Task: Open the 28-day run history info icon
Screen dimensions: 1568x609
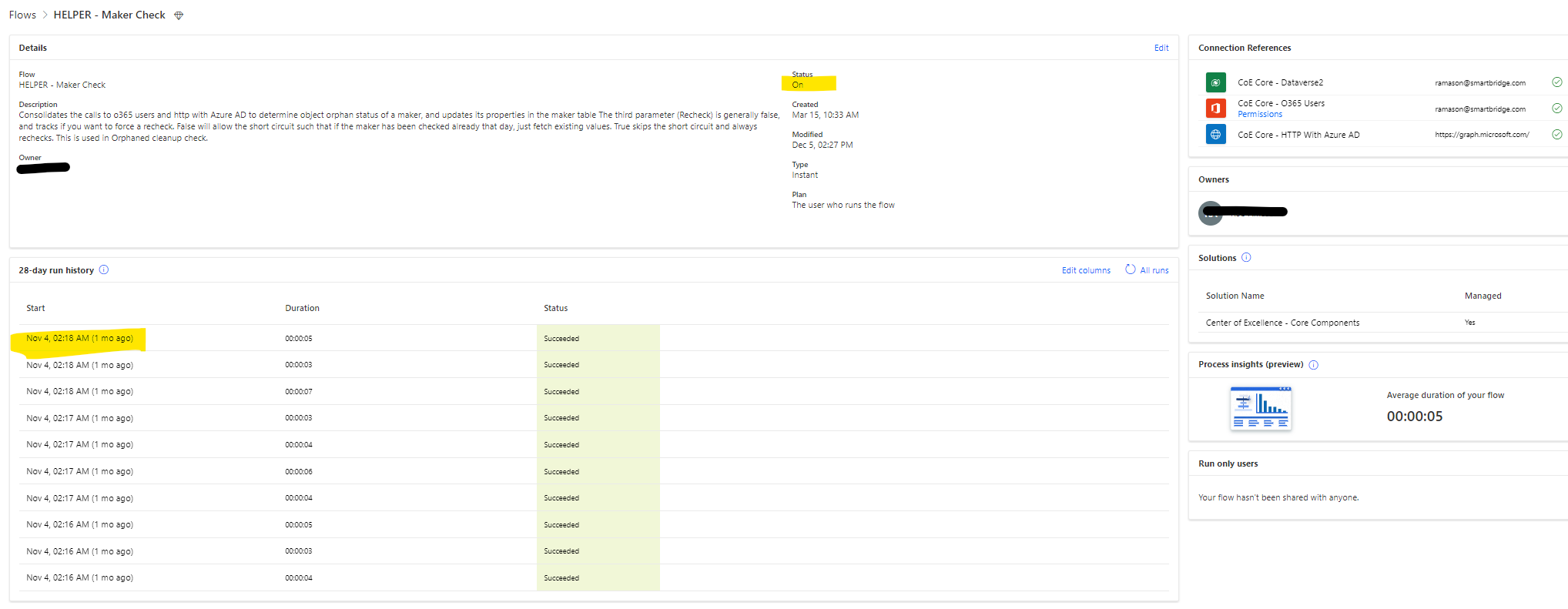Action: 104,270
